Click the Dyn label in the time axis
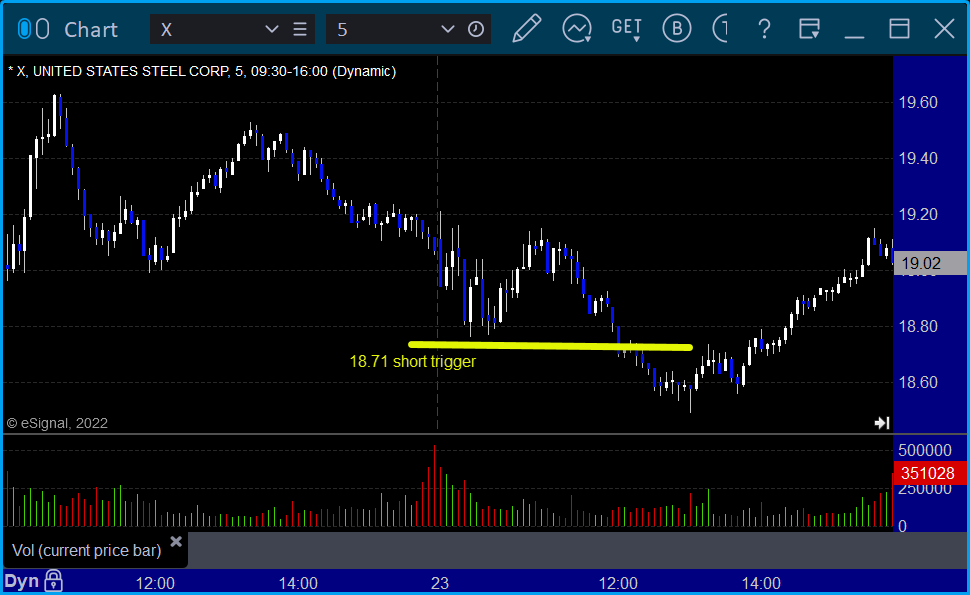This screenshot has height=595, width=970. (22, 581)
